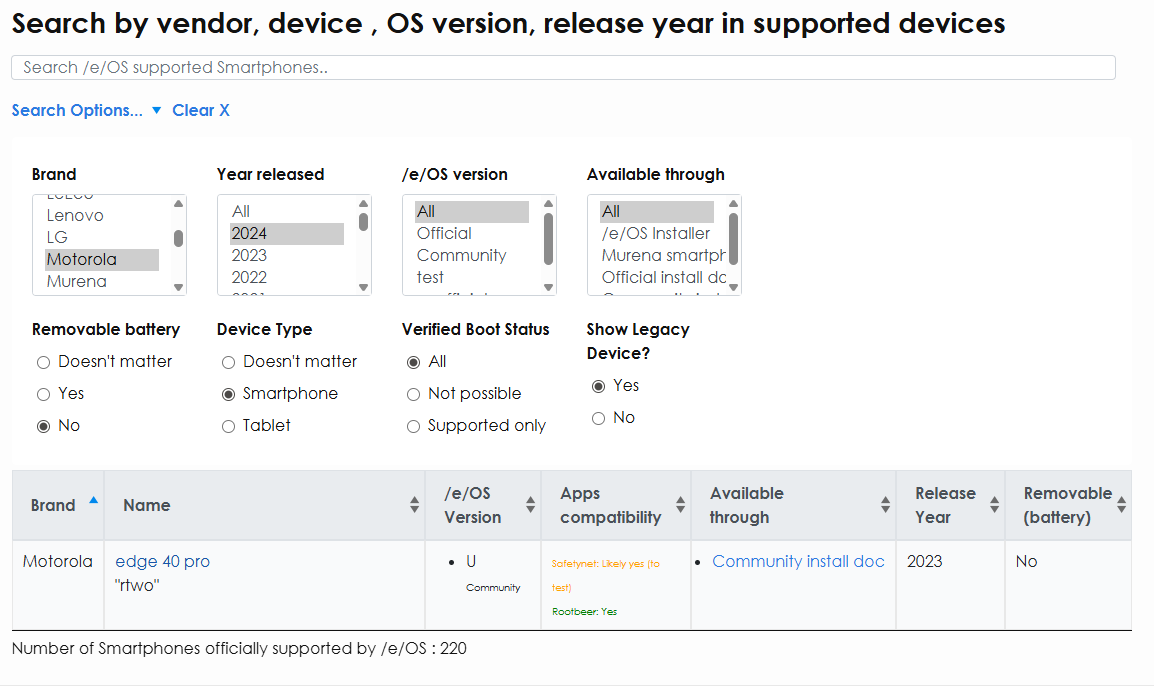This screenshot has width=1154, height=686.
Task: Click Brand list scroll down arrow
Action: pos(178,287)
